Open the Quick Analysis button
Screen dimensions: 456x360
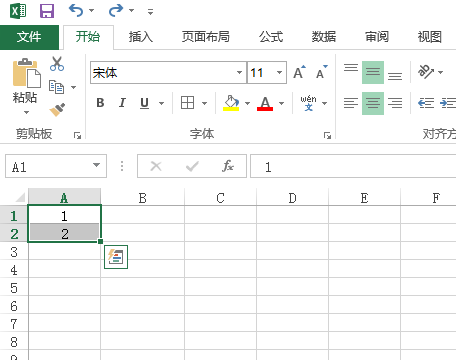coord(116,257)
